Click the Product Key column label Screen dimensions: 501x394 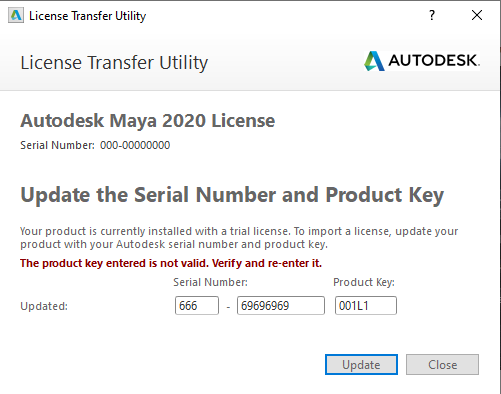(x=364, y=282)
